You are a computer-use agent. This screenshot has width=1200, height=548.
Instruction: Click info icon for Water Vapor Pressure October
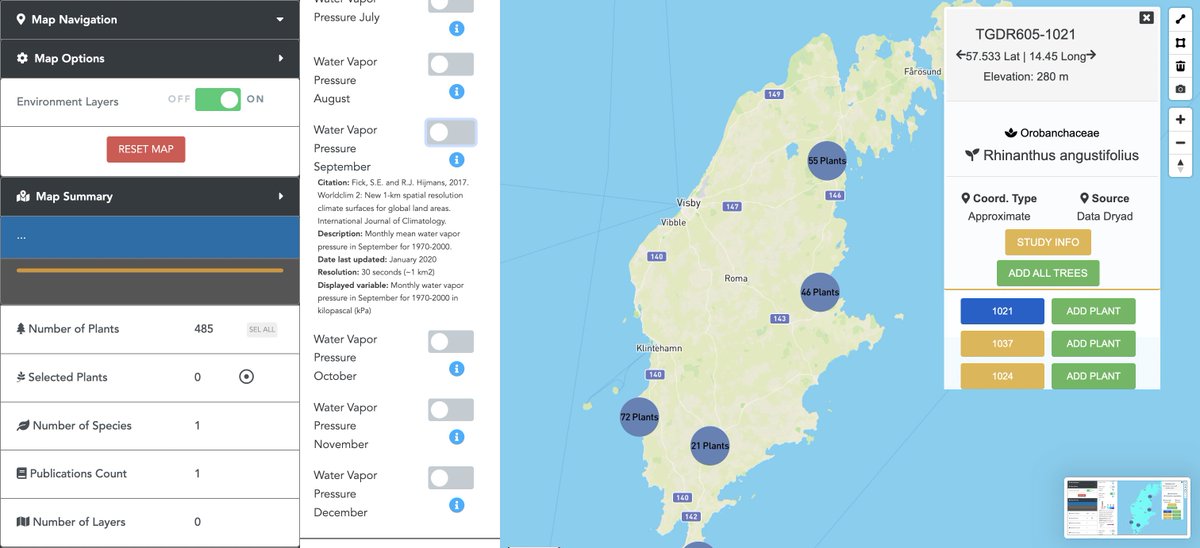pos(457,369)
